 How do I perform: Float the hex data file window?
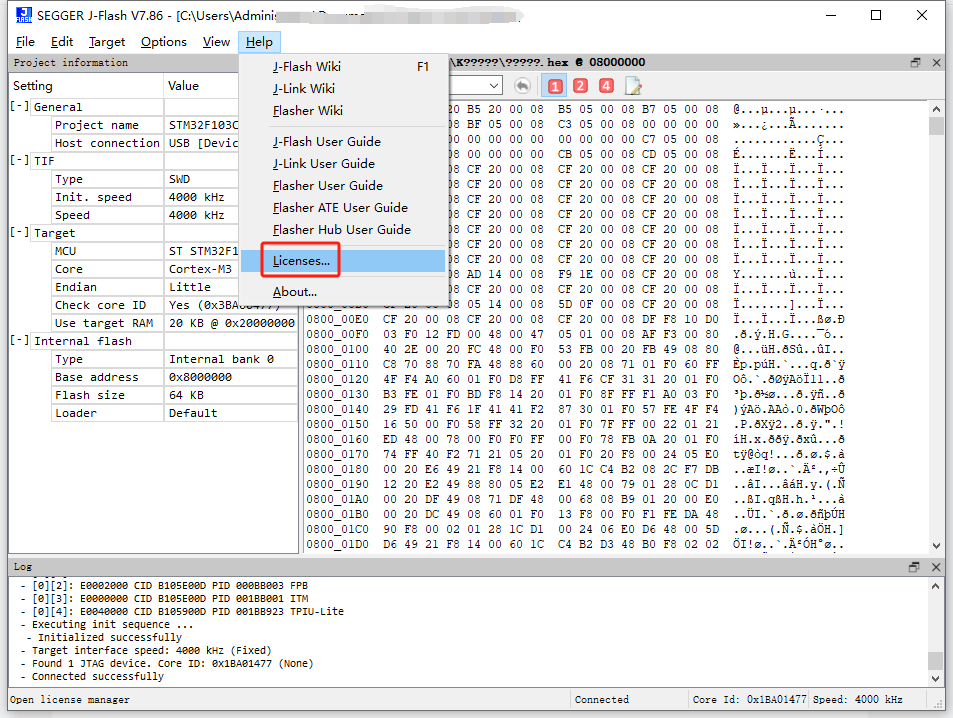pos(914,62)
